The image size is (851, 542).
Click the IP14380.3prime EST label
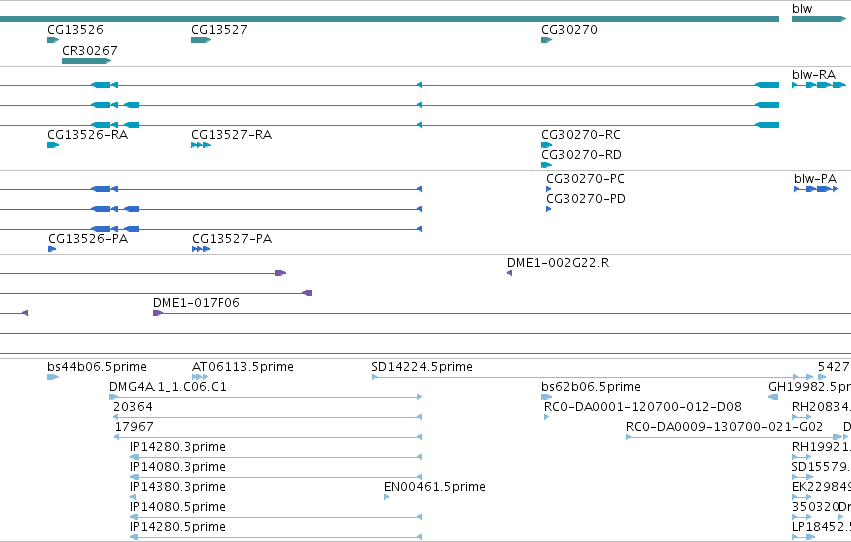(x=177, y=487)
